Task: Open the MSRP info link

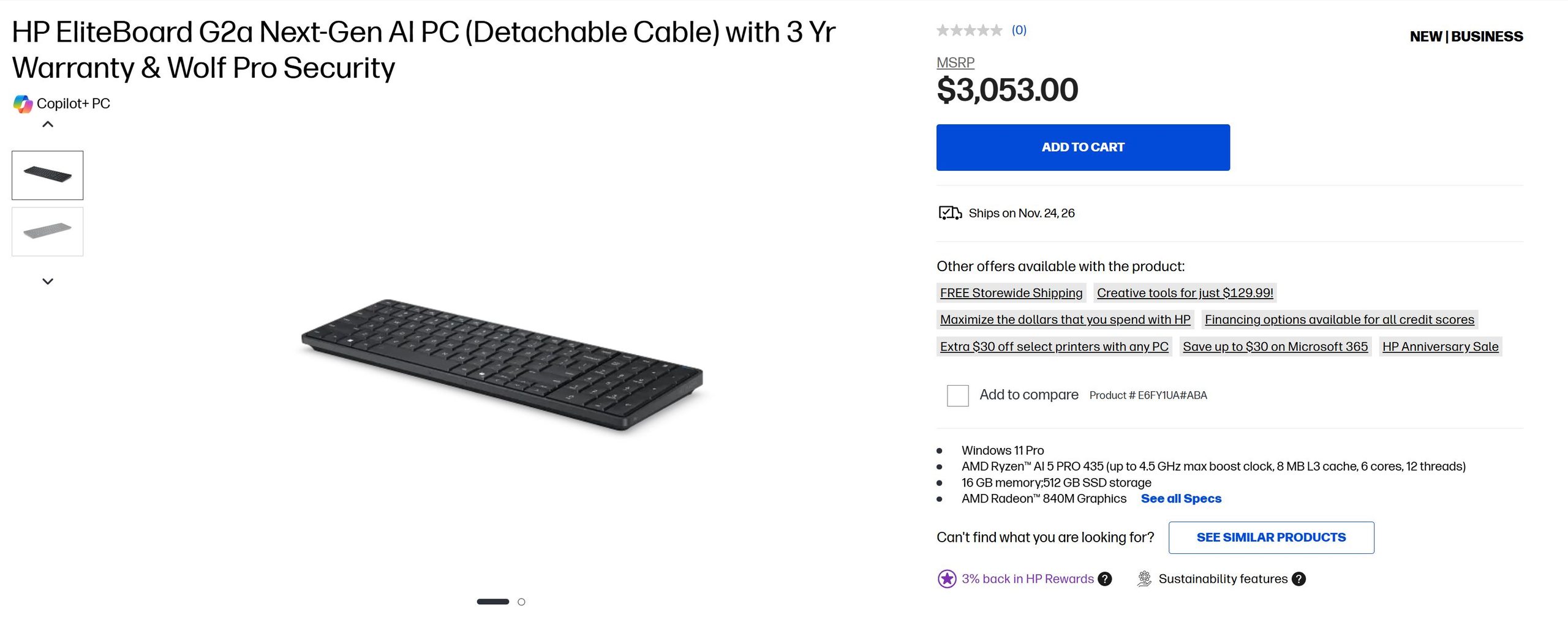Action: pyautogui.click(x=955, y=62)
